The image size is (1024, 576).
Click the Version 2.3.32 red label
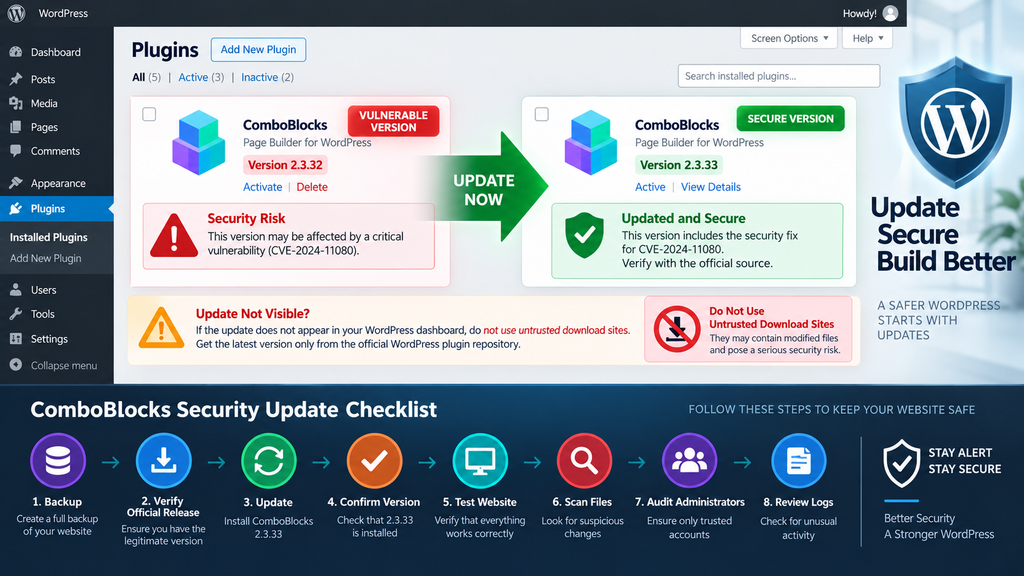coord(285,165)
